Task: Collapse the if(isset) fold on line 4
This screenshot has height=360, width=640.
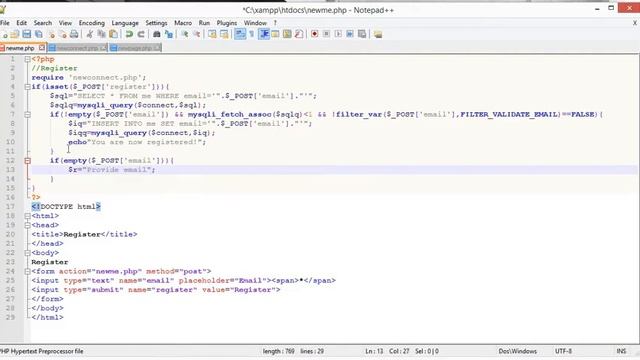Action: (x=27, y=87)
